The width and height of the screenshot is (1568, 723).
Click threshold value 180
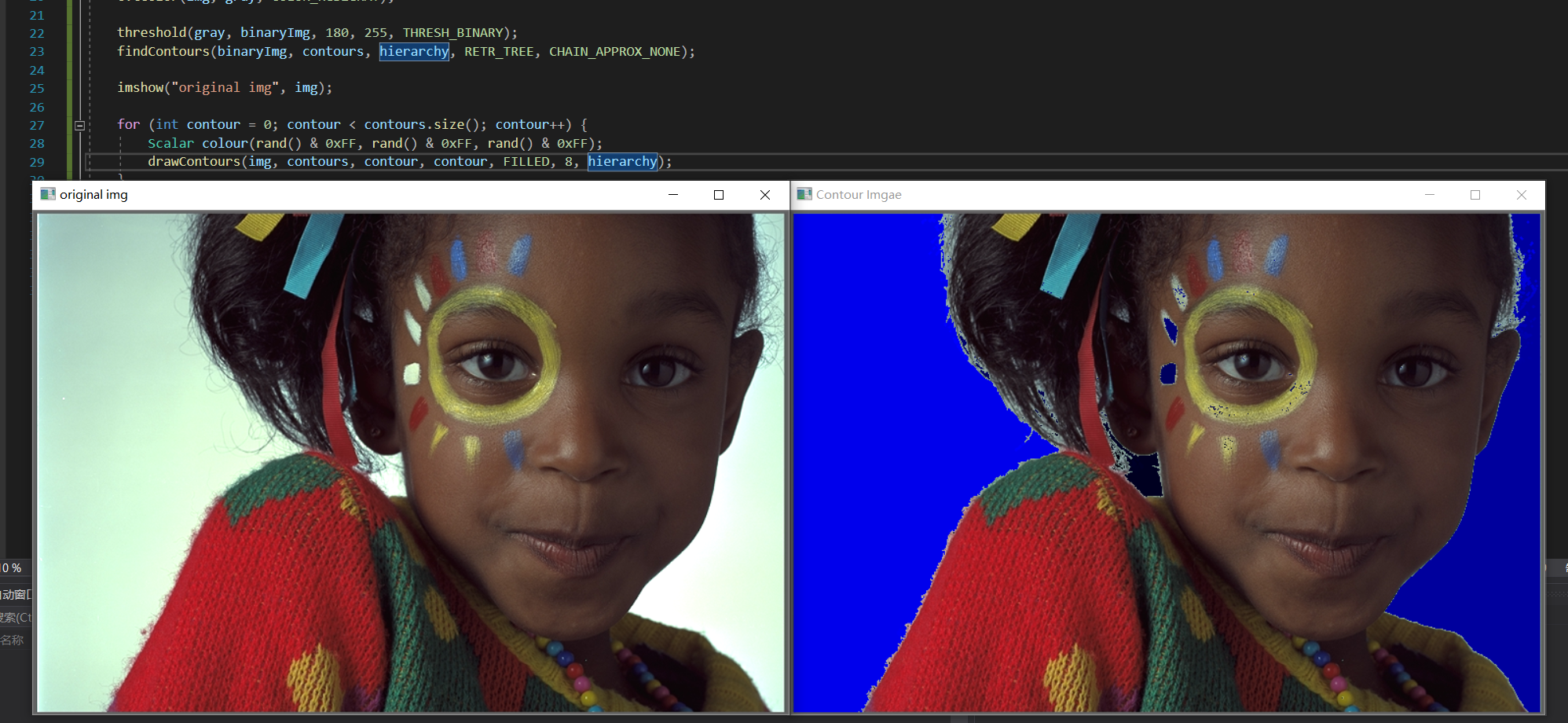coord(337,33)
